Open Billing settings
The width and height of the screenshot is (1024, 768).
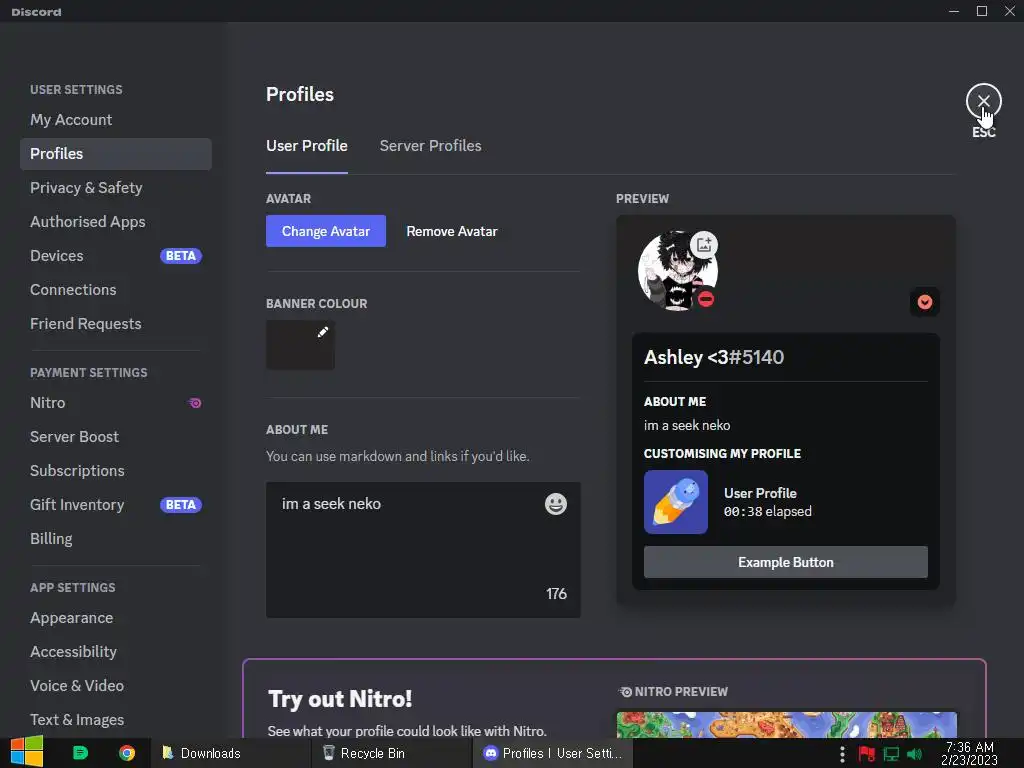pos(116,538)
